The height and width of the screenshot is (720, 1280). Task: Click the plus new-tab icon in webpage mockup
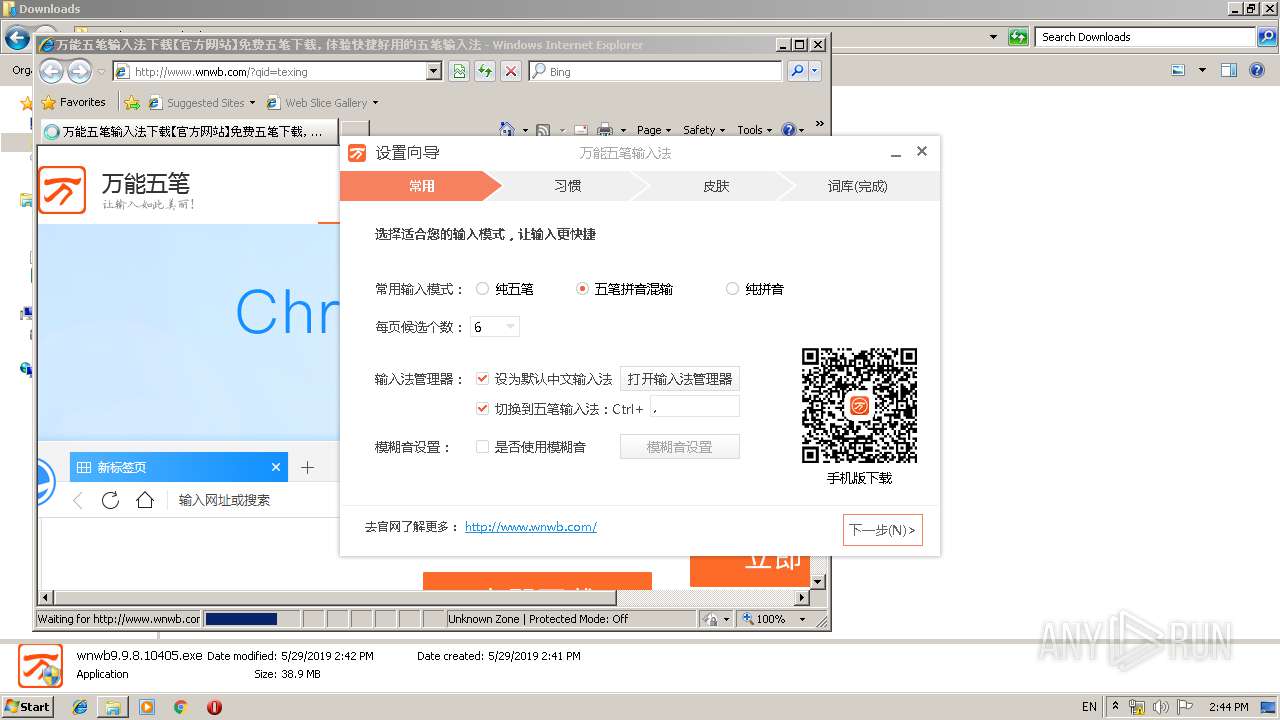click(x=307, y=467)
